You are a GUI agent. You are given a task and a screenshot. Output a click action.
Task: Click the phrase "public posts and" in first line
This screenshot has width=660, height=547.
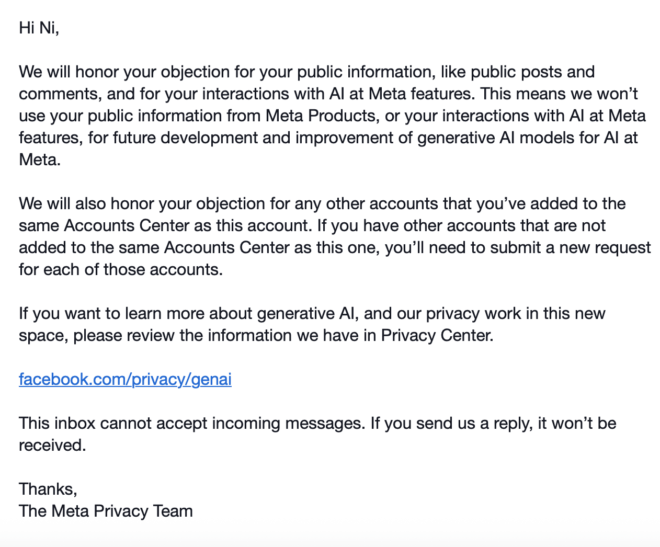click(x=532, y=72)
